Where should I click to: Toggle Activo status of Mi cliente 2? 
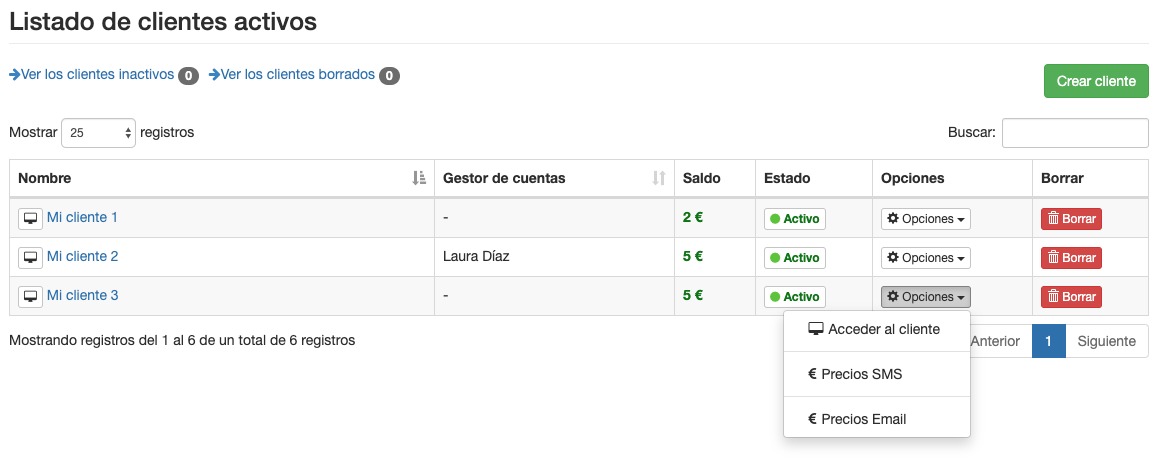[795, 258]
